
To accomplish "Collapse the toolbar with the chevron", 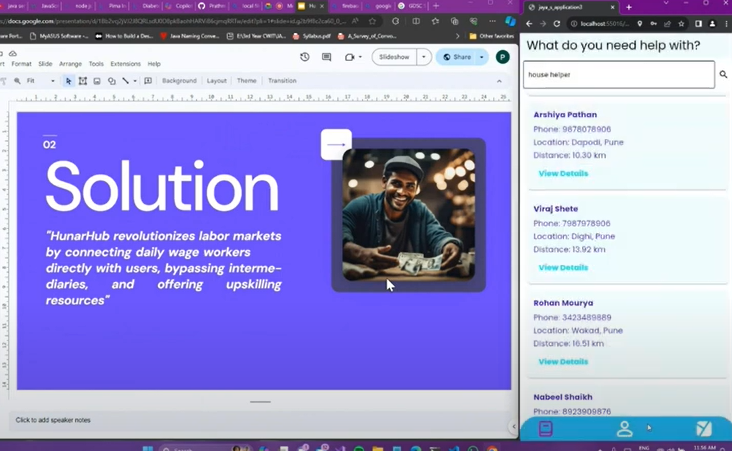I will pos(499,81).
